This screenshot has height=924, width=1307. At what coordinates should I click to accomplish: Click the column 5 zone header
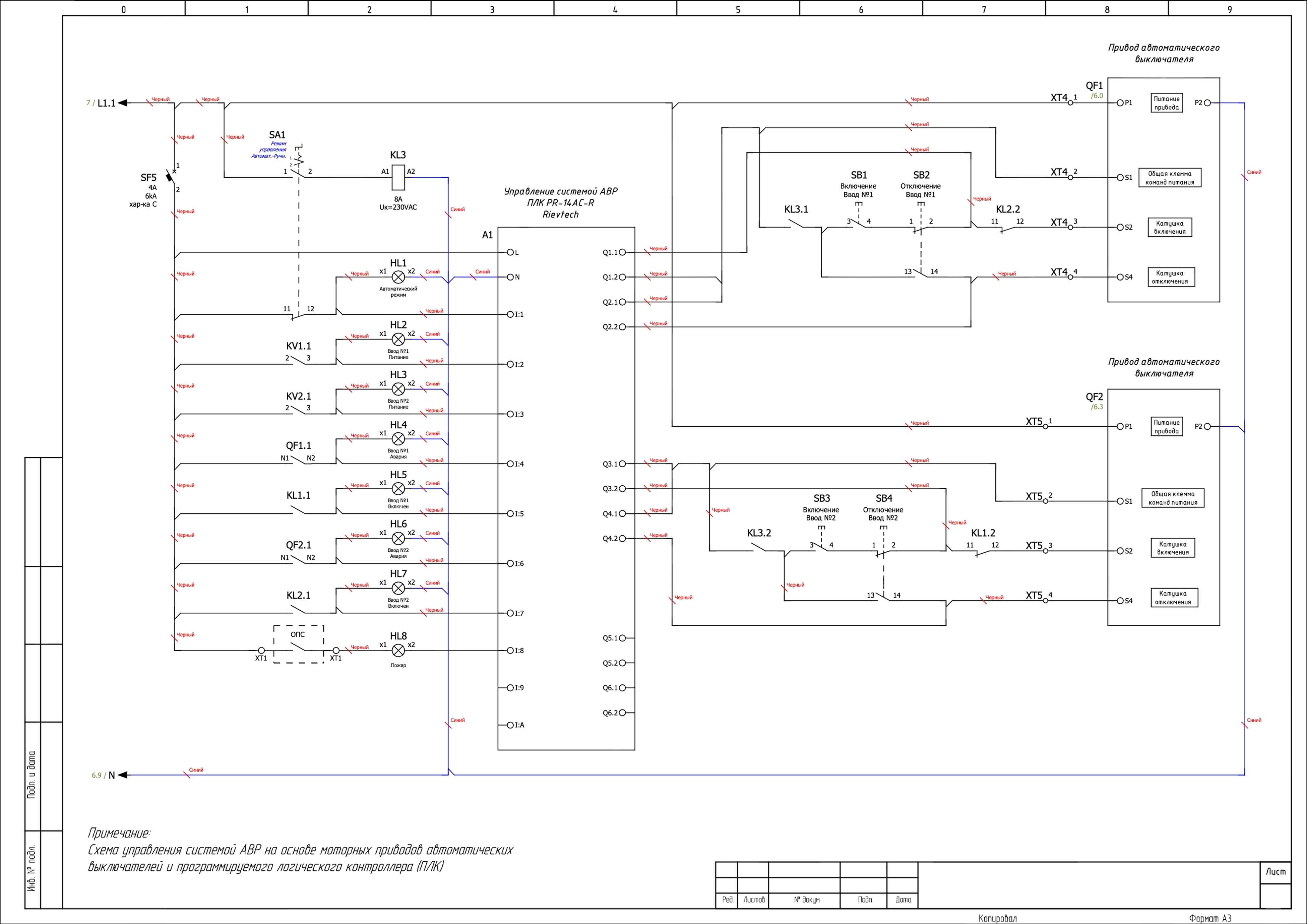coord(738,9)
